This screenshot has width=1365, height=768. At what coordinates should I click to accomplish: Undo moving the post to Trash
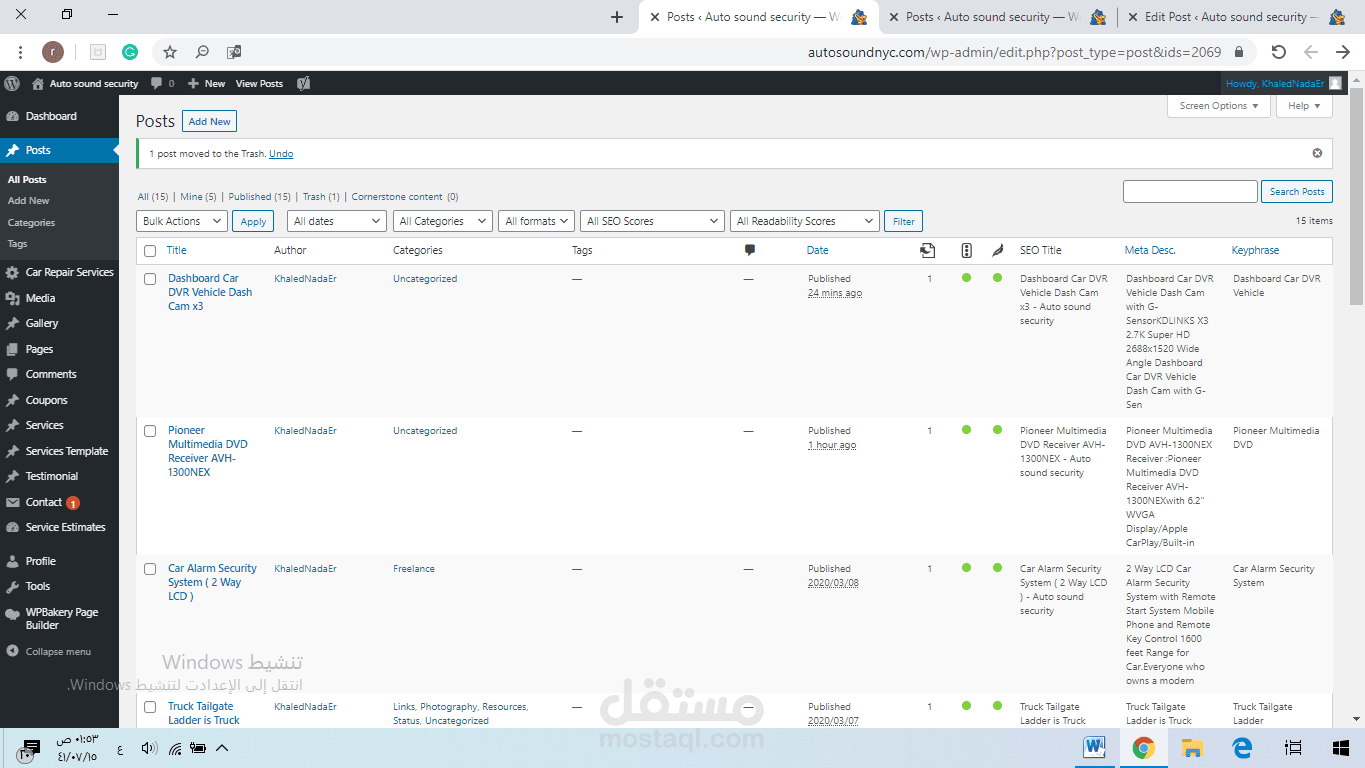click(x=281, y=154)
